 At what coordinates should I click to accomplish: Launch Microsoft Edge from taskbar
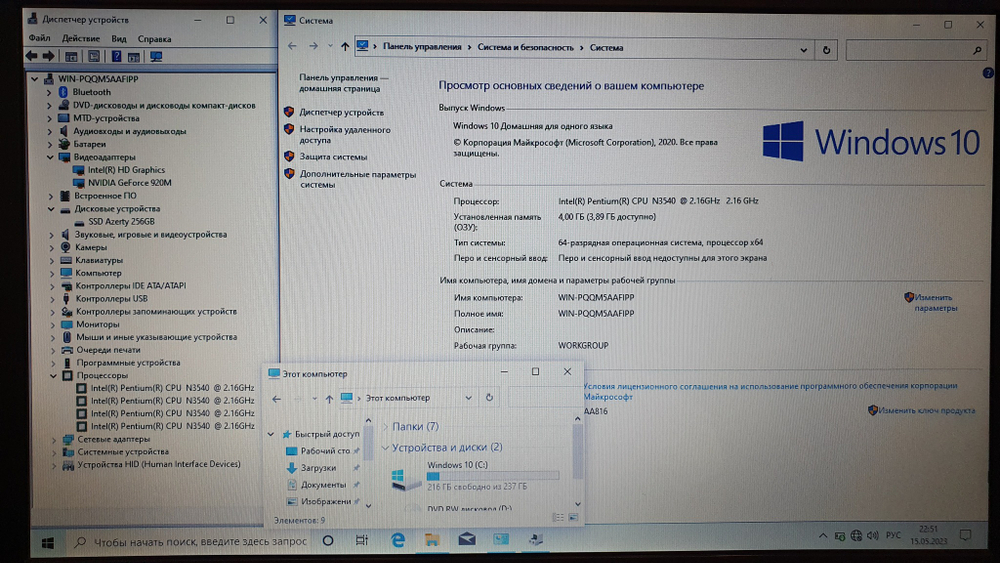(x=398, y=540)
